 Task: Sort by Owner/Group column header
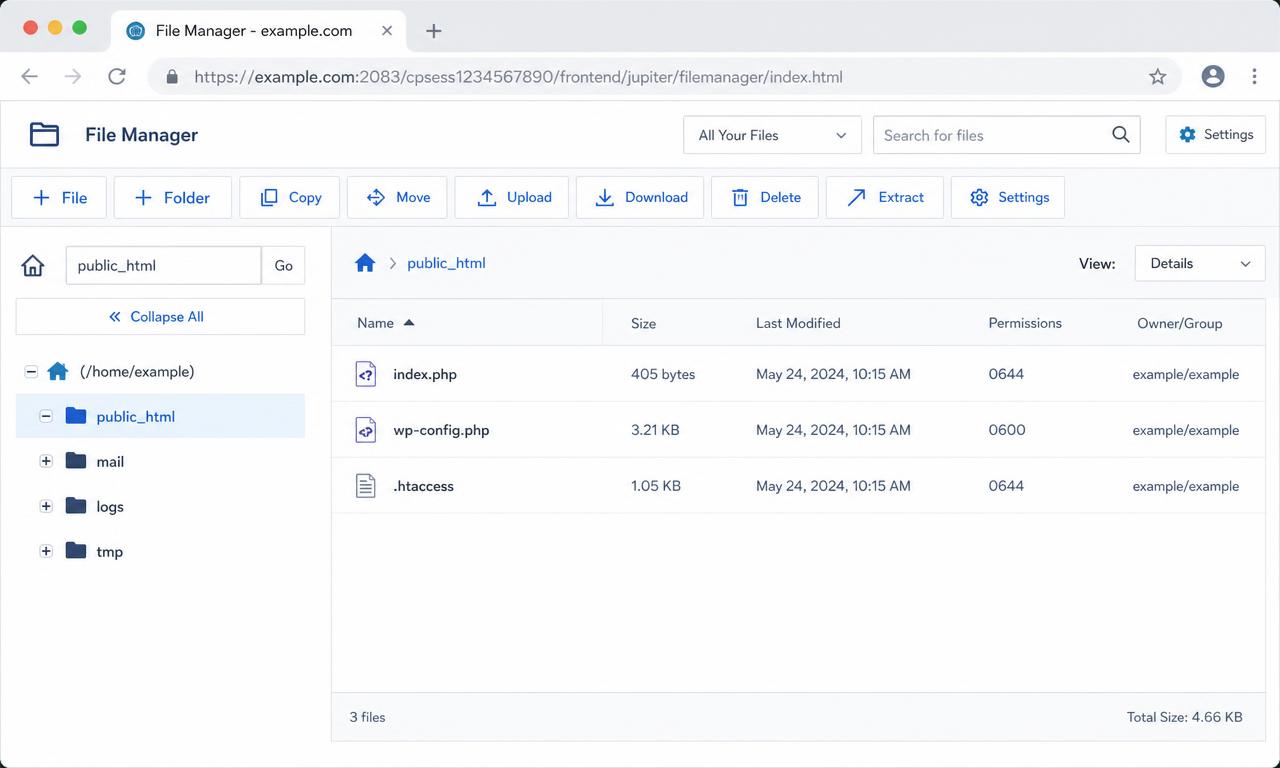1179,323
